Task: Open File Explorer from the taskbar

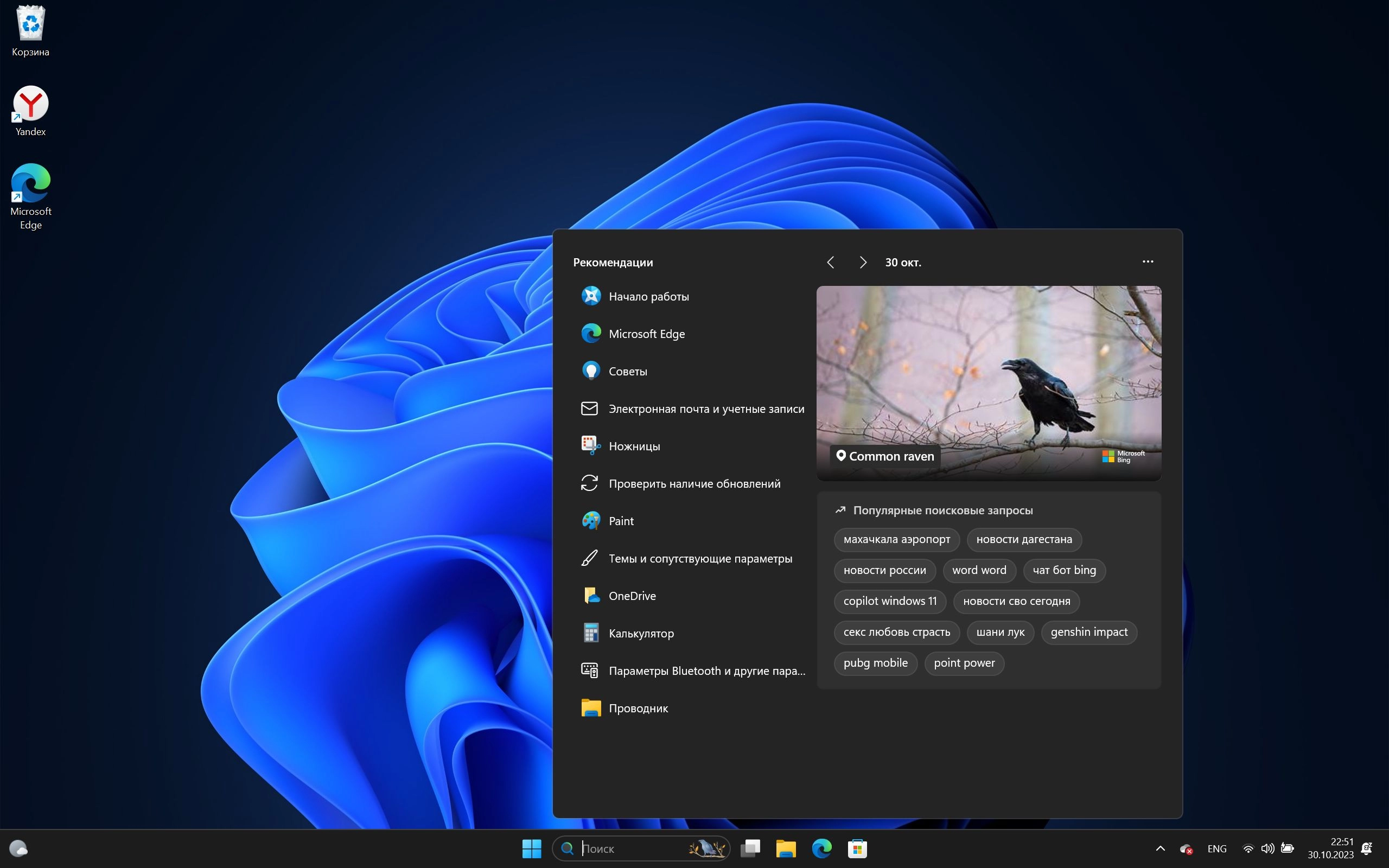Action: (x=786, y=848)
